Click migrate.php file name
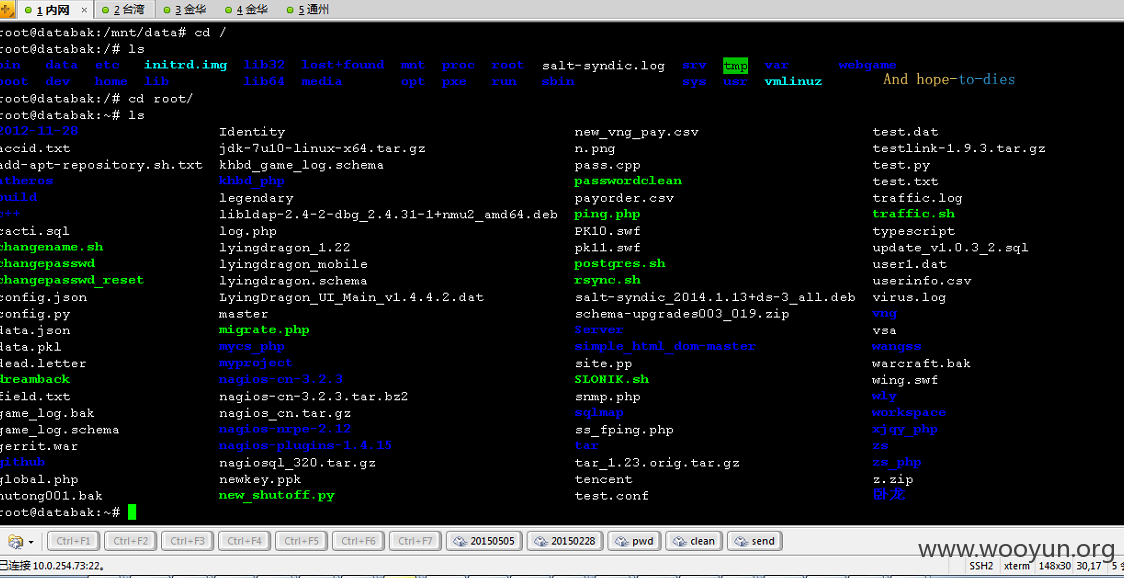Viewport: 1124px width, 578px height. [x=265, y=330]
